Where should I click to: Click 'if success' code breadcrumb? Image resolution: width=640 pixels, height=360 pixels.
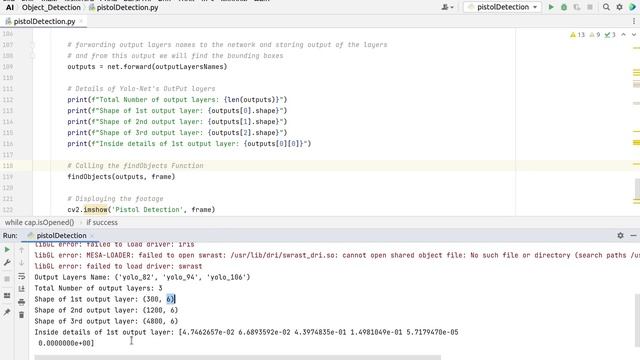(x=102, y=222)
